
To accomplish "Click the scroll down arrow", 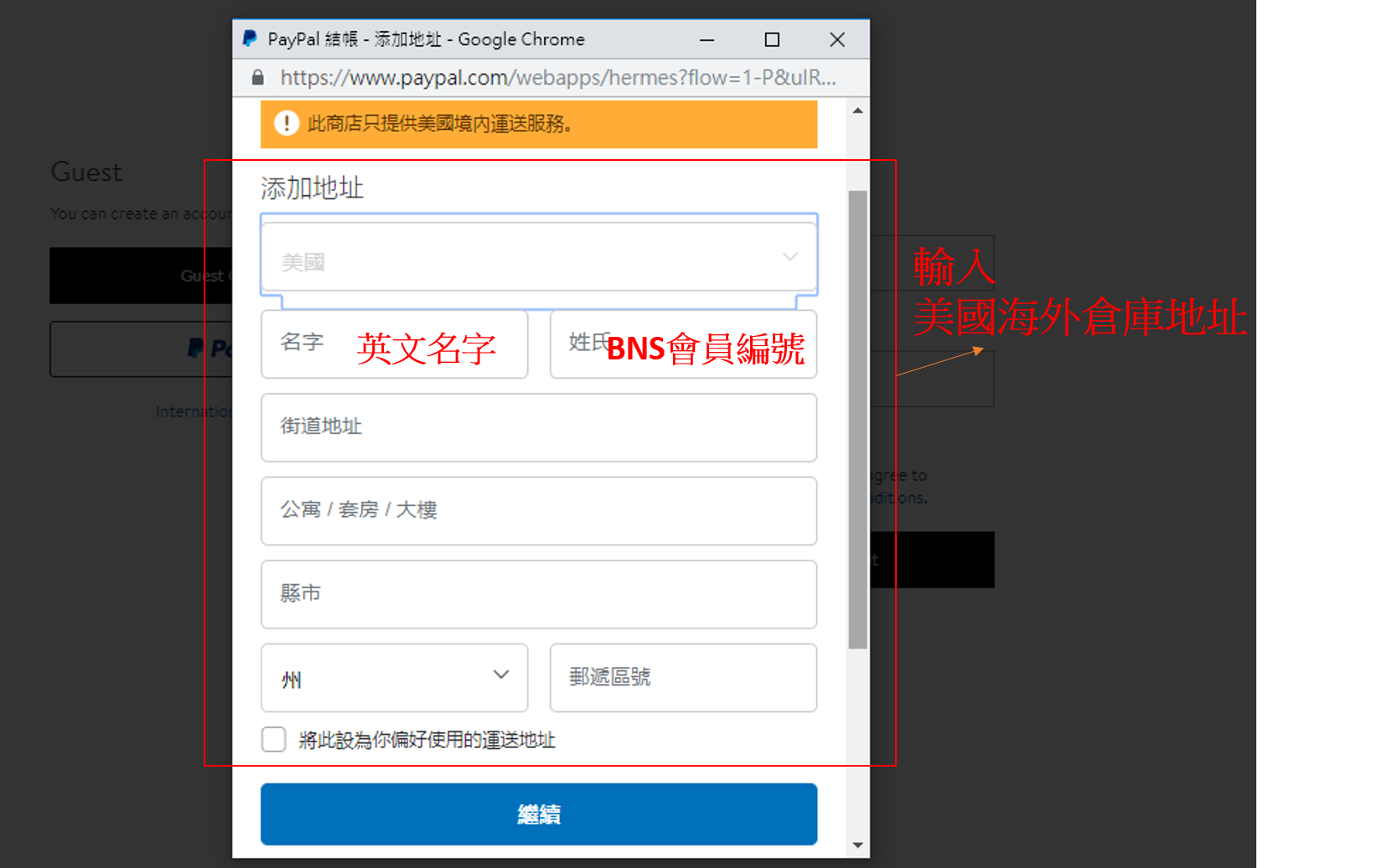I will [x=857, y=845].
